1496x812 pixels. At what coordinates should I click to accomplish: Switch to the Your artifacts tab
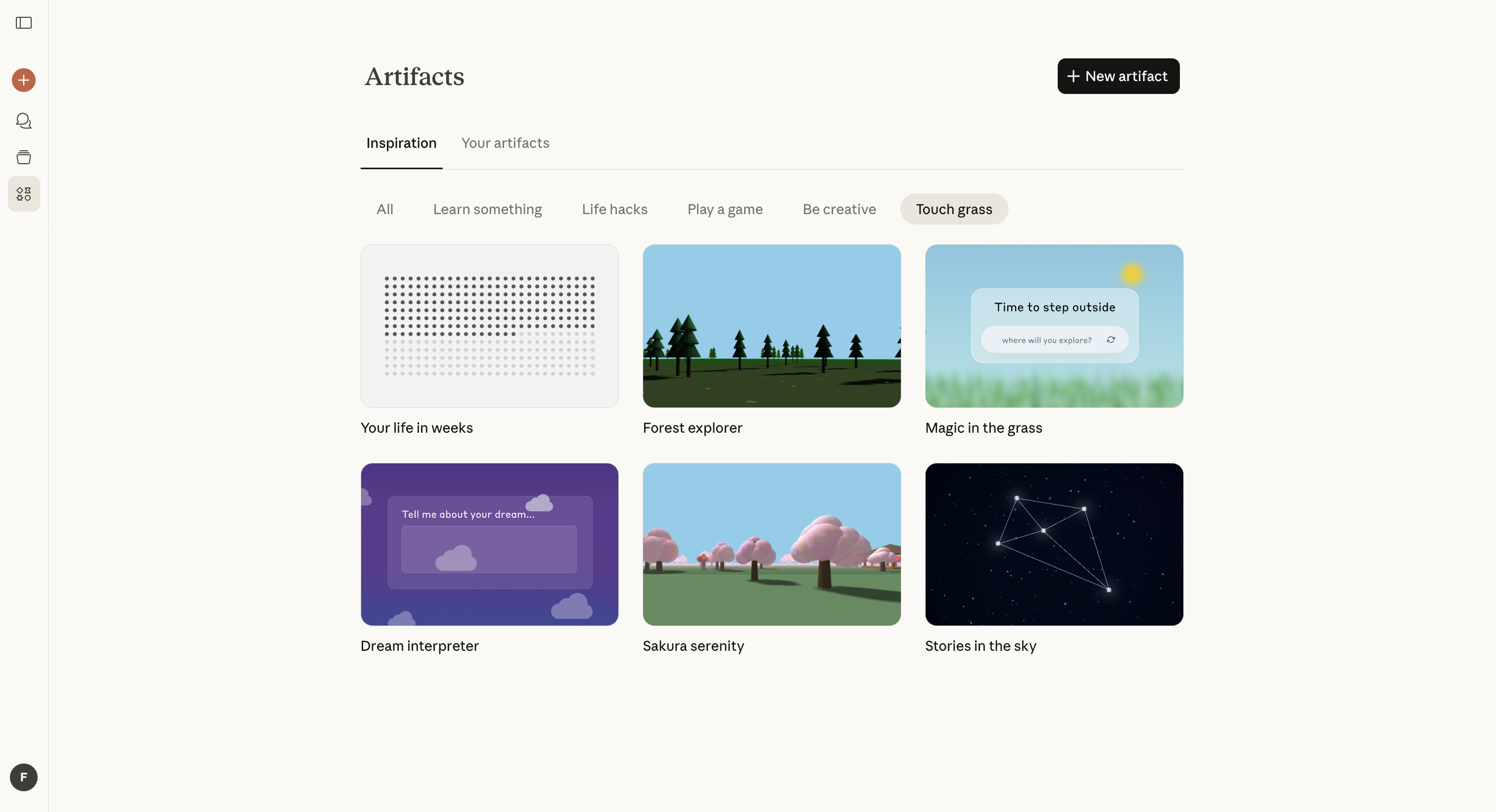[x=505, y=143]
